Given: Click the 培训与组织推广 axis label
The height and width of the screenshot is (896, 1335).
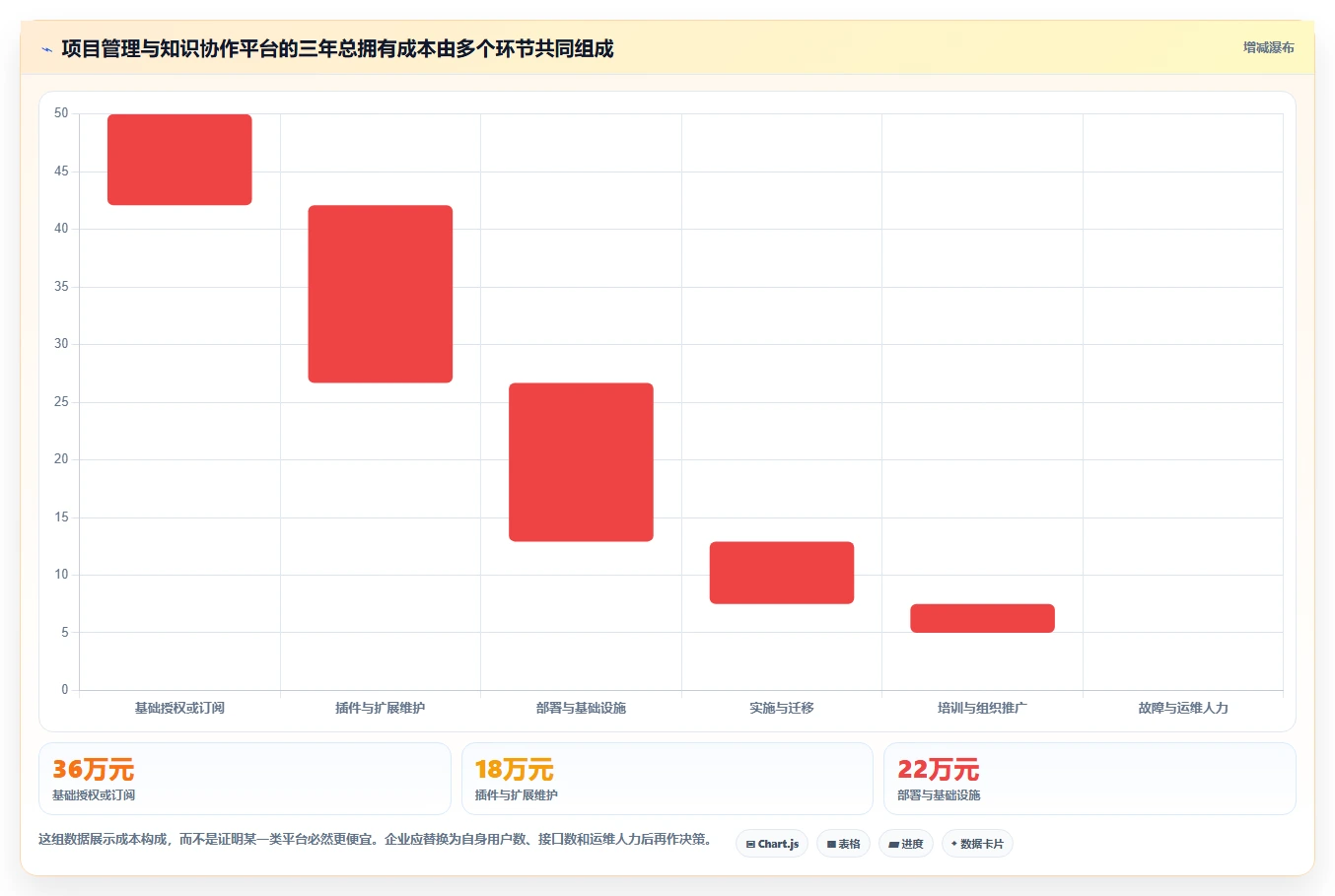Looking at the screenshot, I should [982, 708].
